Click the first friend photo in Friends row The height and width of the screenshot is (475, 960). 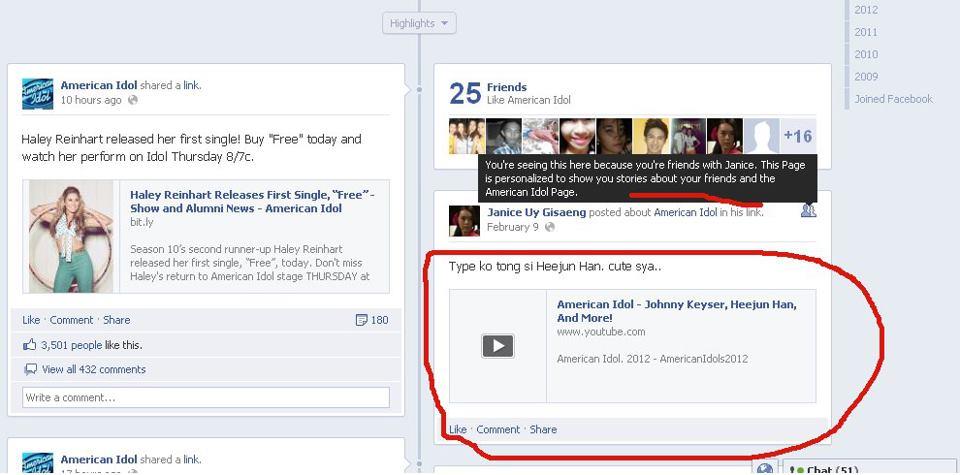[467, 136]
